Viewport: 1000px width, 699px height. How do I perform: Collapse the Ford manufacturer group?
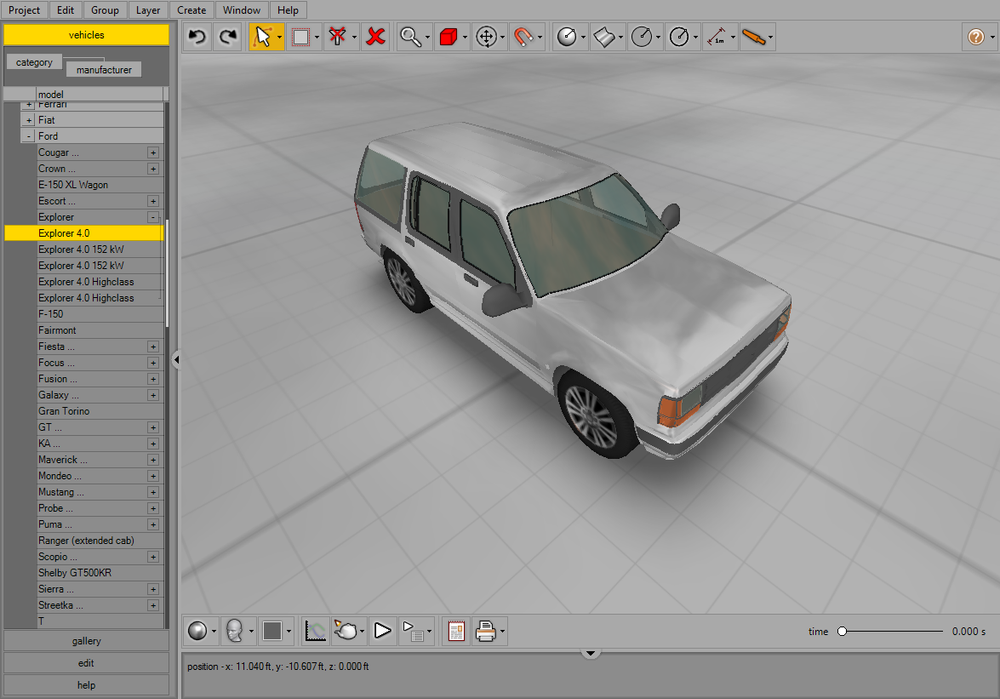(x=26, y=135)
